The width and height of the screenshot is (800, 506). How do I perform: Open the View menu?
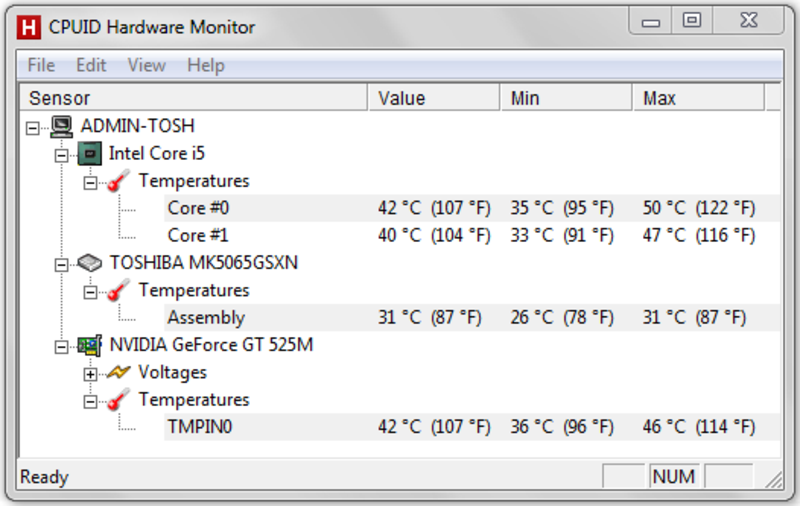[x=146, y=65]
